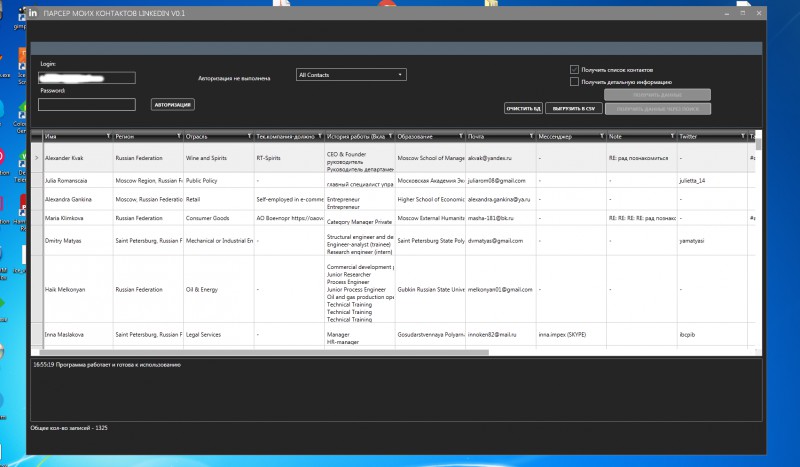Click the Авторизация не выполнена status text
The image size is (800, 467).
pyautogui.click(x=234, y=78)
